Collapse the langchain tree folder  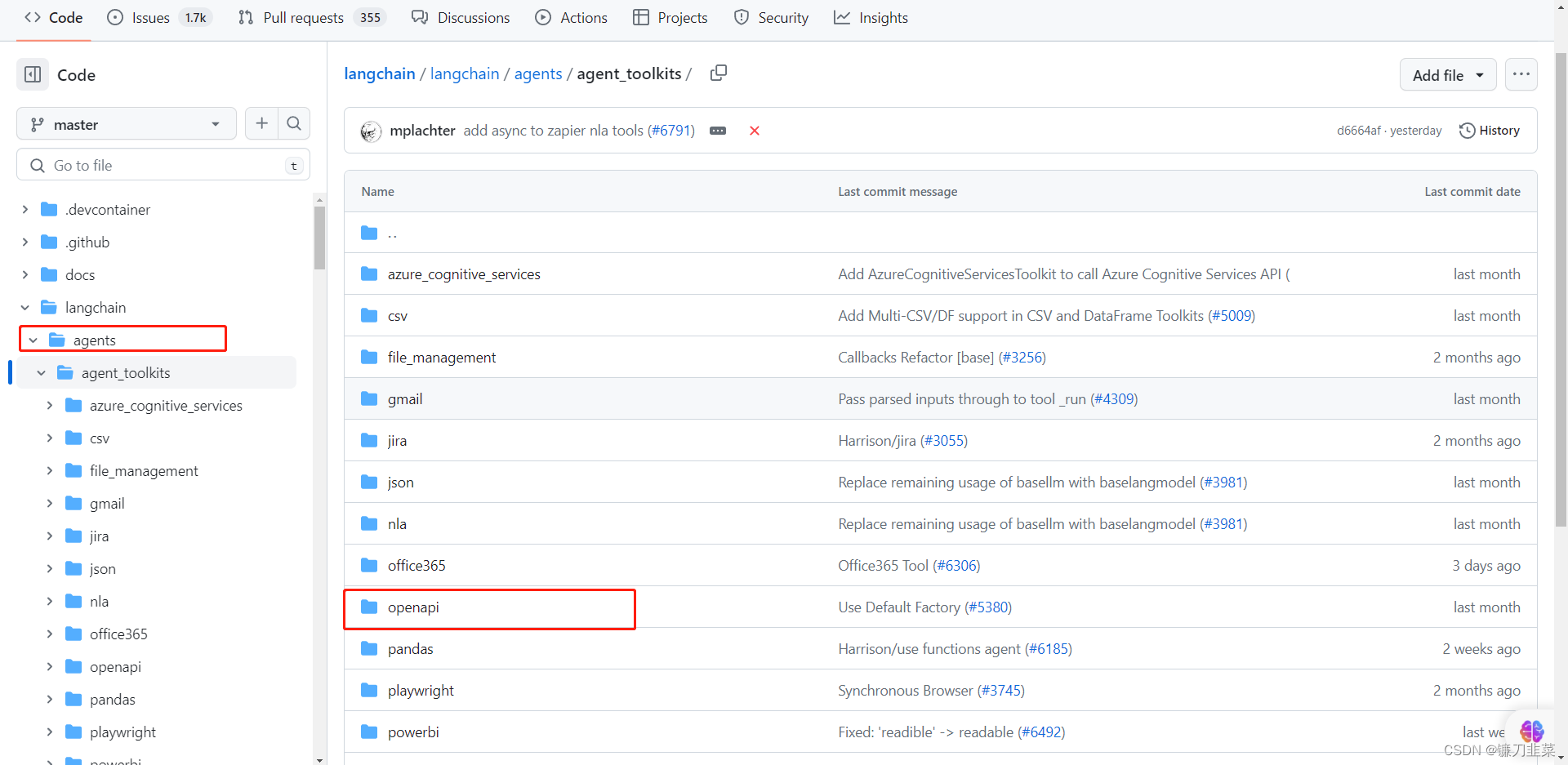click(x=25, y=307)
